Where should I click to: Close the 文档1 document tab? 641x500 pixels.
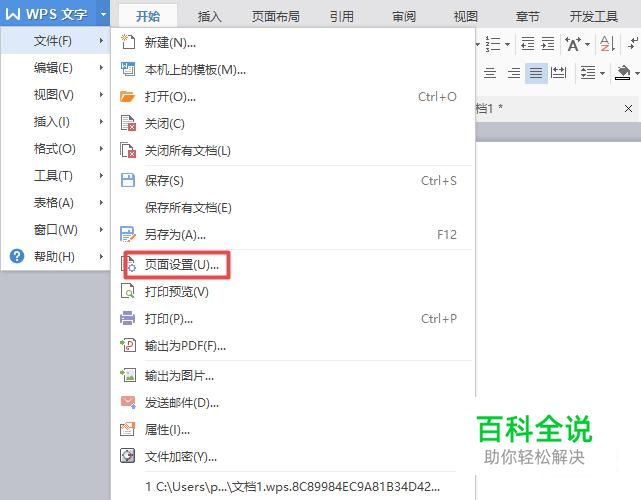(x=628, y=108)
